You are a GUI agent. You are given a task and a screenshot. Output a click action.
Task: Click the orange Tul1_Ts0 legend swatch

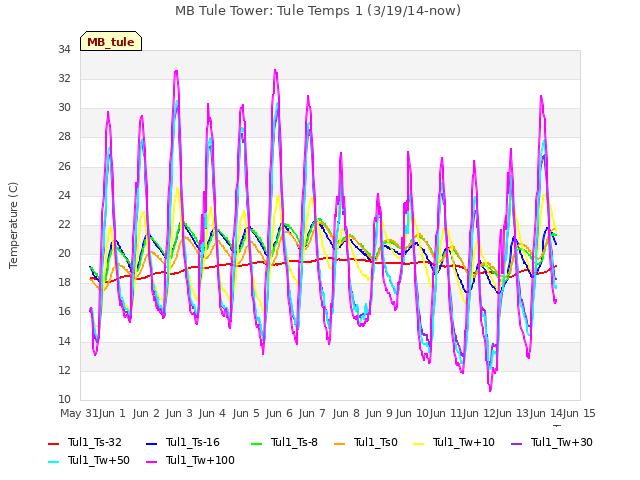pos(339,443)
